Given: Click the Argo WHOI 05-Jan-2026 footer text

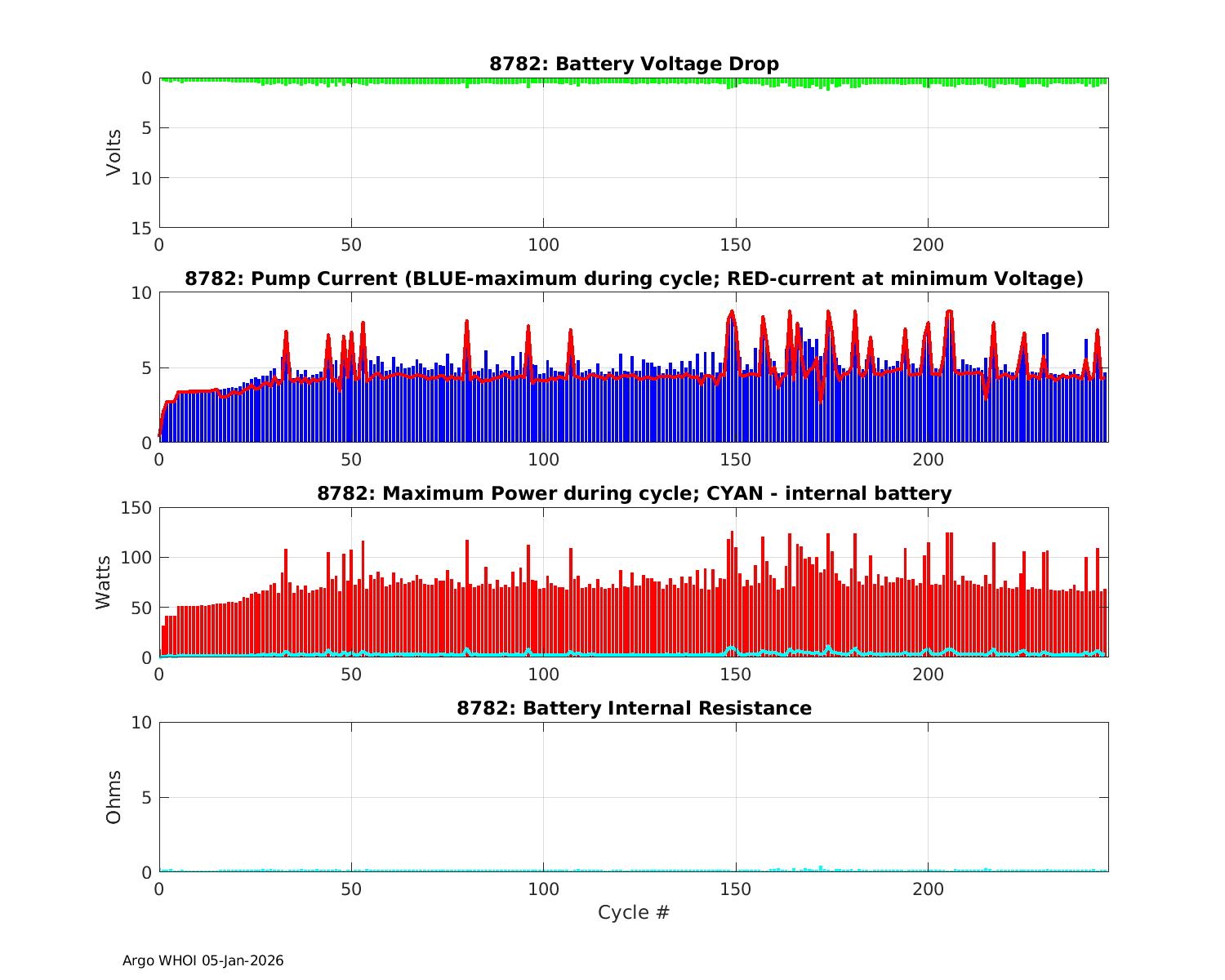Looking at the screenshot, I should click(203, 960).
